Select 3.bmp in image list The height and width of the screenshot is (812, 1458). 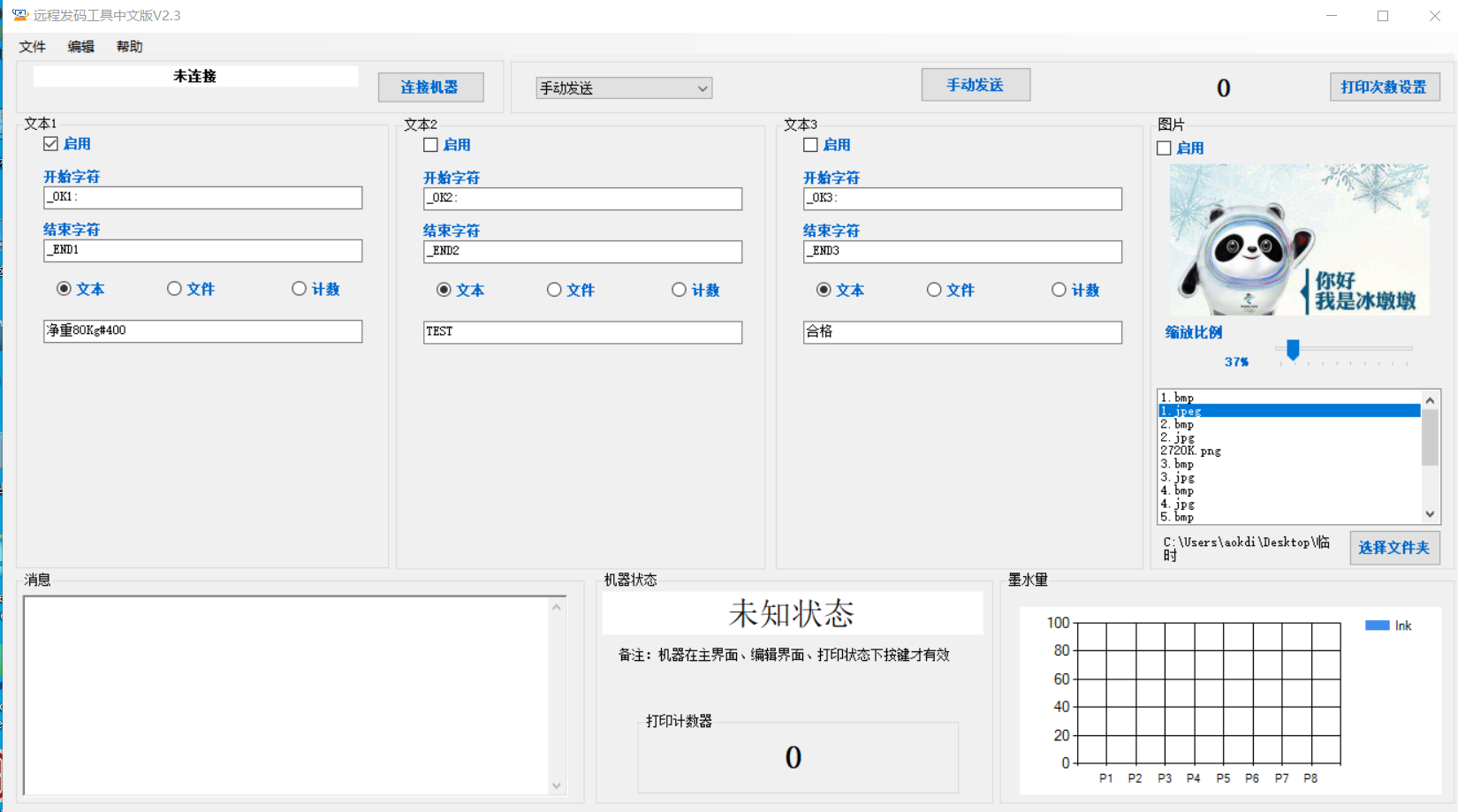[1289, 464]
